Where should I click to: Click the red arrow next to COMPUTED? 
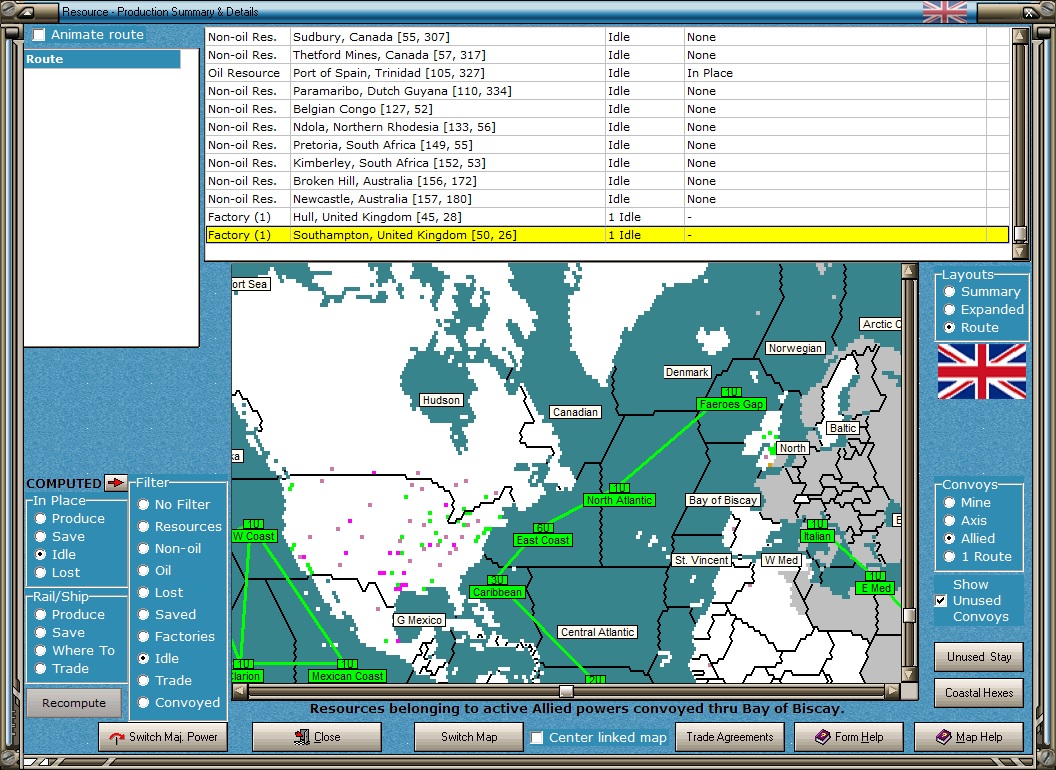117,483
